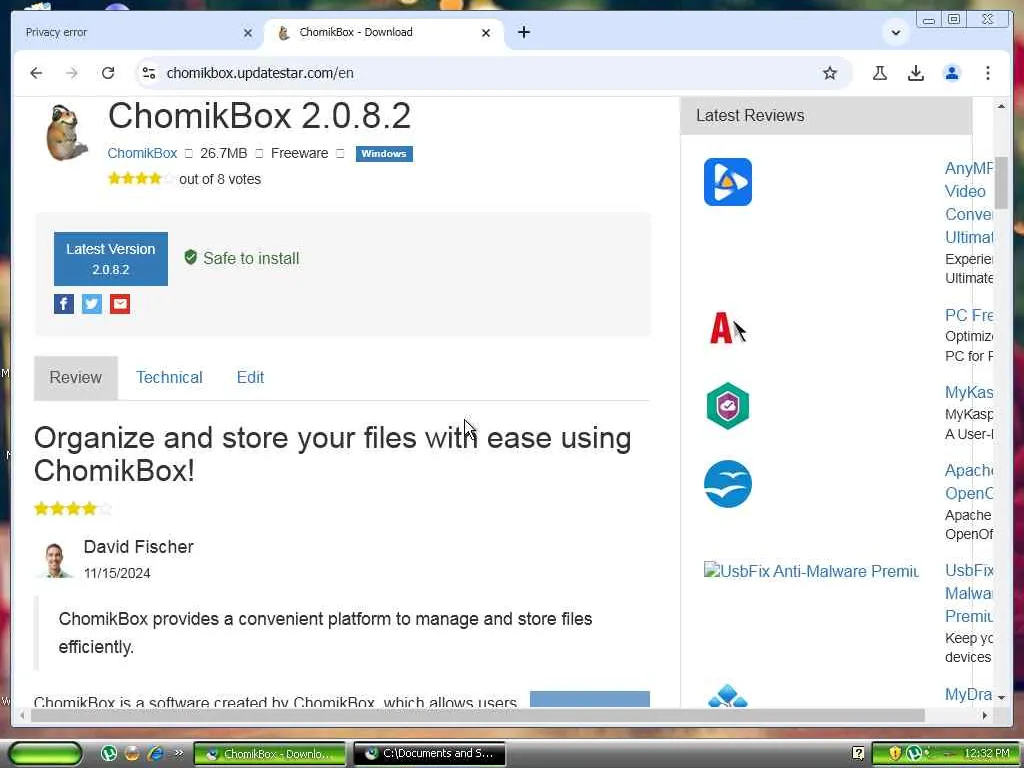Click the David Fischer author name

tap(138, 547)
